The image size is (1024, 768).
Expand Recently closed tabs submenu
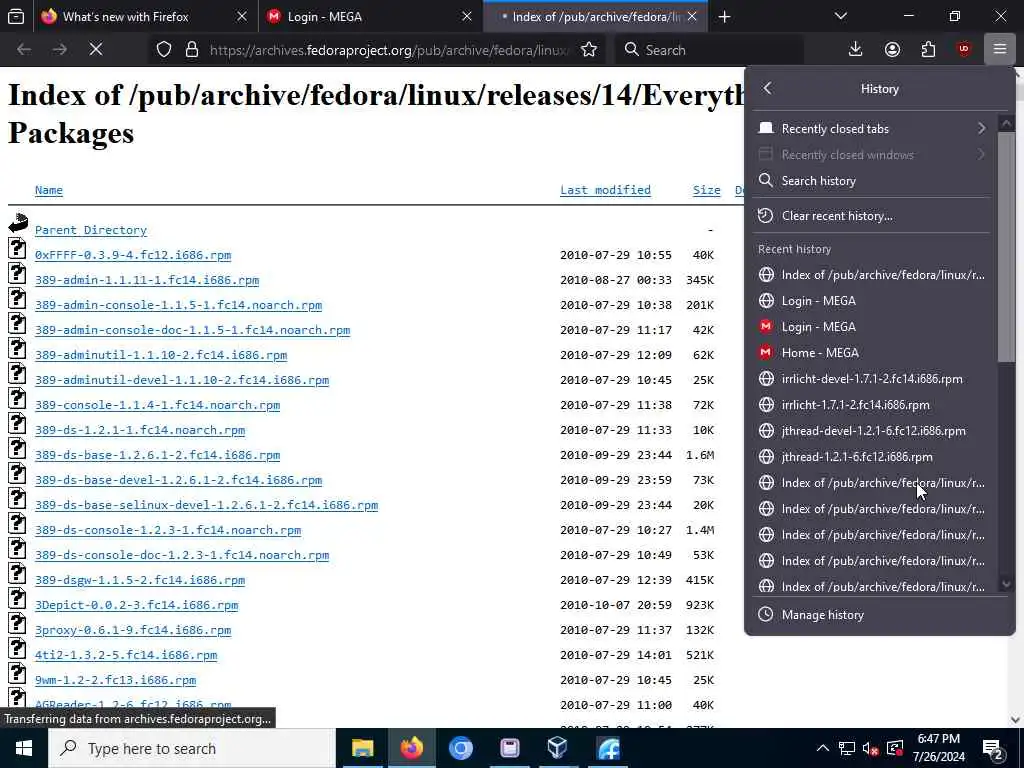pyautogui.click(x=872, y=129)
